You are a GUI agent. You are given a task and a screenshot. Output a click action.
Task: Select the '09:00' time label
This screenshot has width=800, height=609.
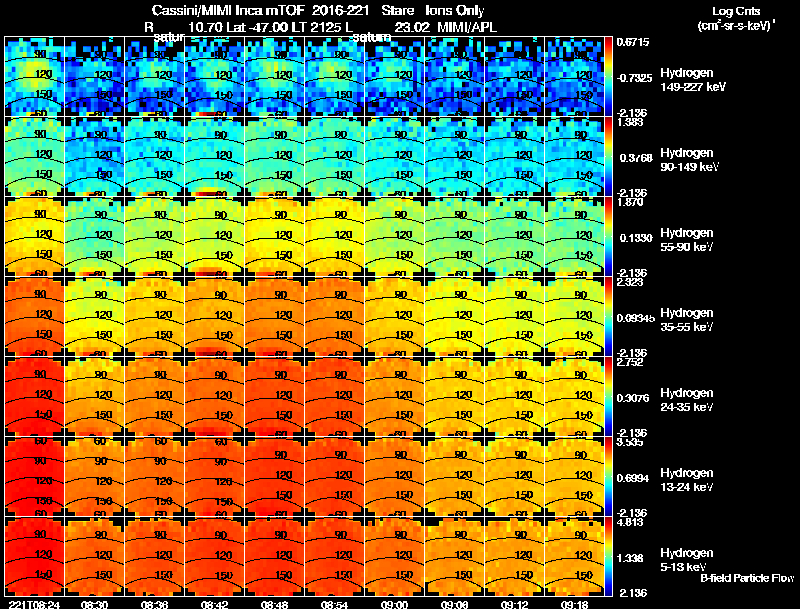click(394, 604)
